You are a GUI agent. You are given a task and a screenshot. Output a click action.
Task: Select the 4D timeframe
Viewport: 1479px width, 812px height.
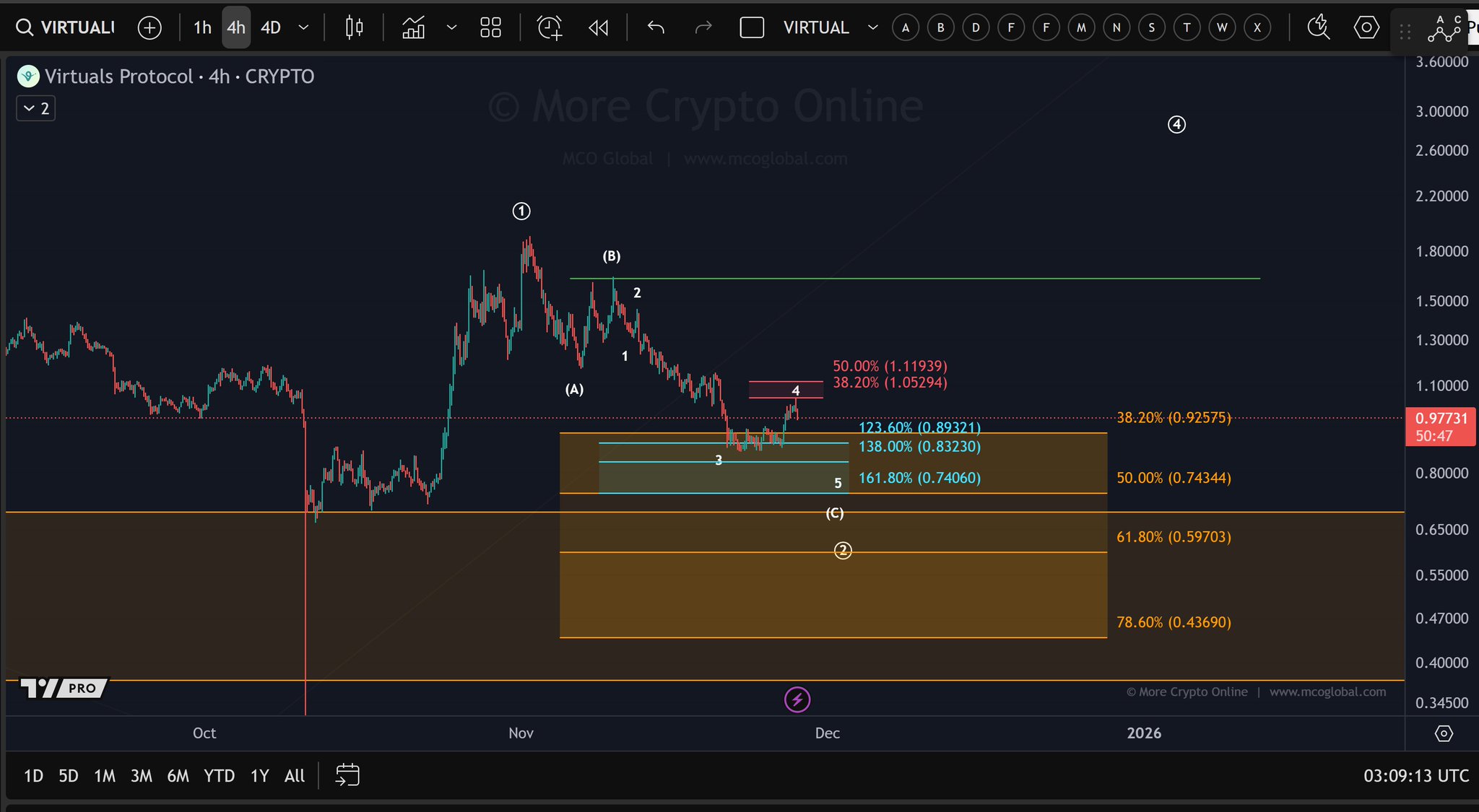pyautogui.click(x=271, y=27)
